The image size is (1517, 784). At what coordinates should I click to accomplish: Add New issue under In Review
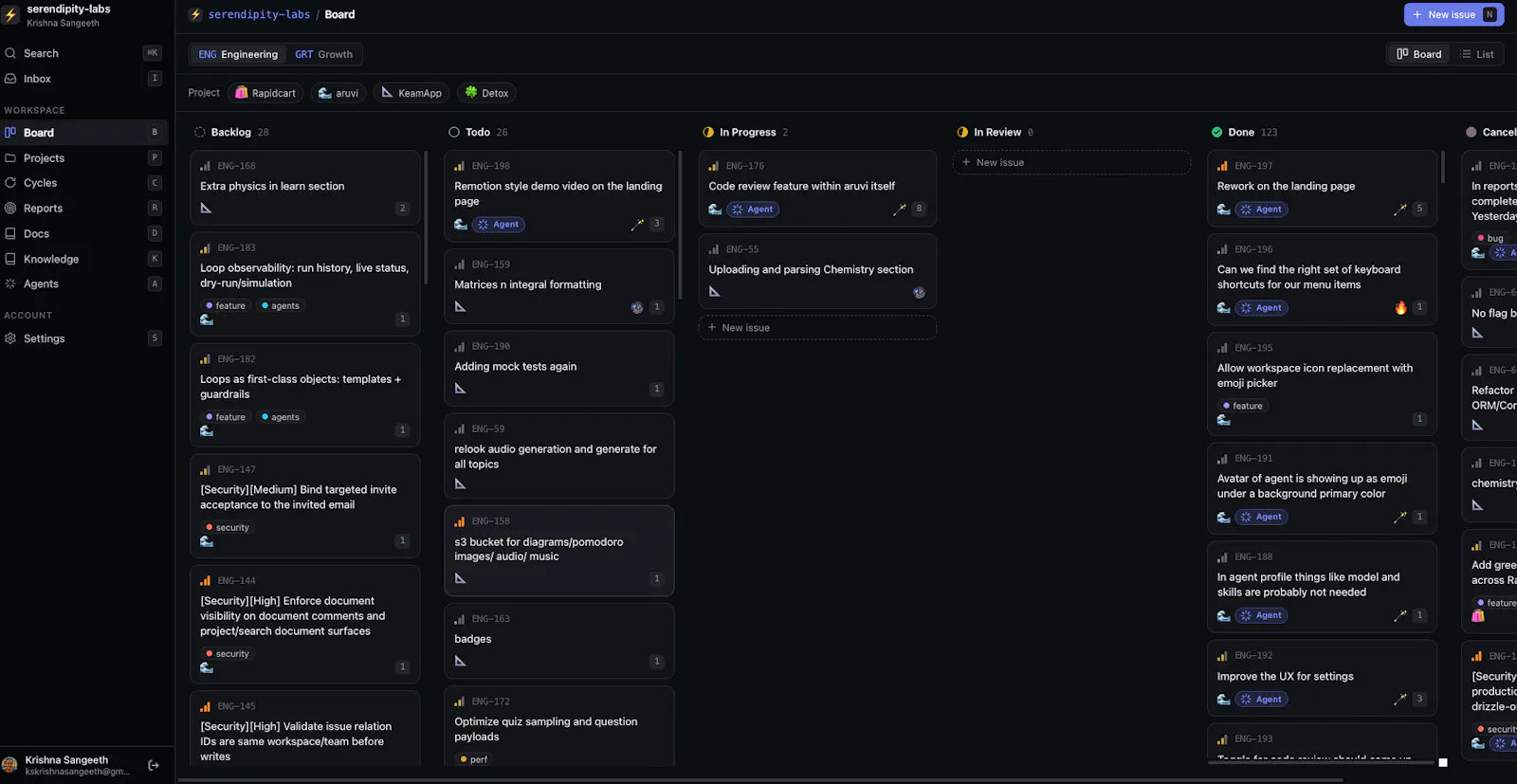[1071, 162]
